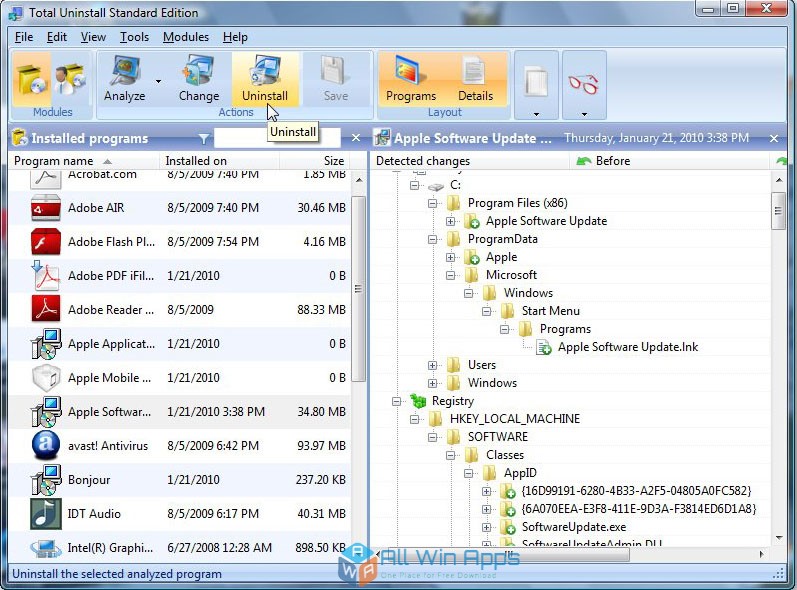Click the 6/27/2008 12:28 AM date cell
Image resolution: width=797 pixels, height=590 pixels.
[x=219, y=548]
